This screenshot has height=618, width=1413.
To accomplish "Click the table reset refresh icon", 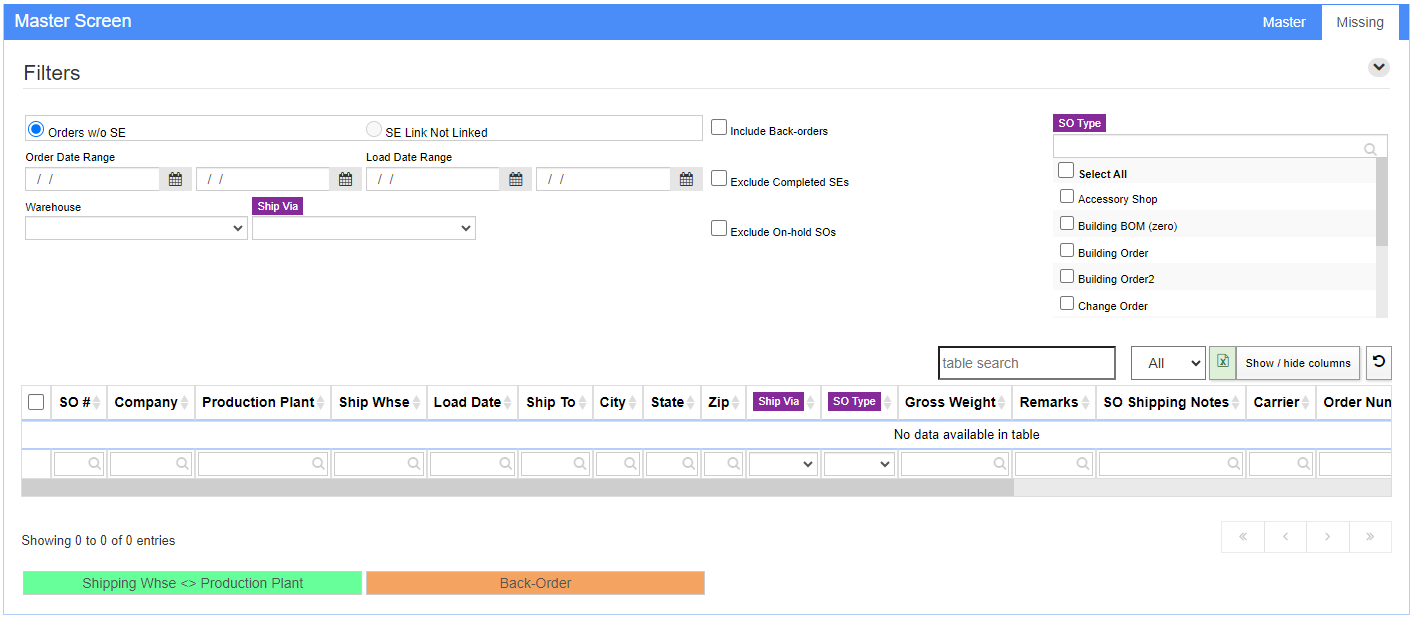I will coord(1378,363).
